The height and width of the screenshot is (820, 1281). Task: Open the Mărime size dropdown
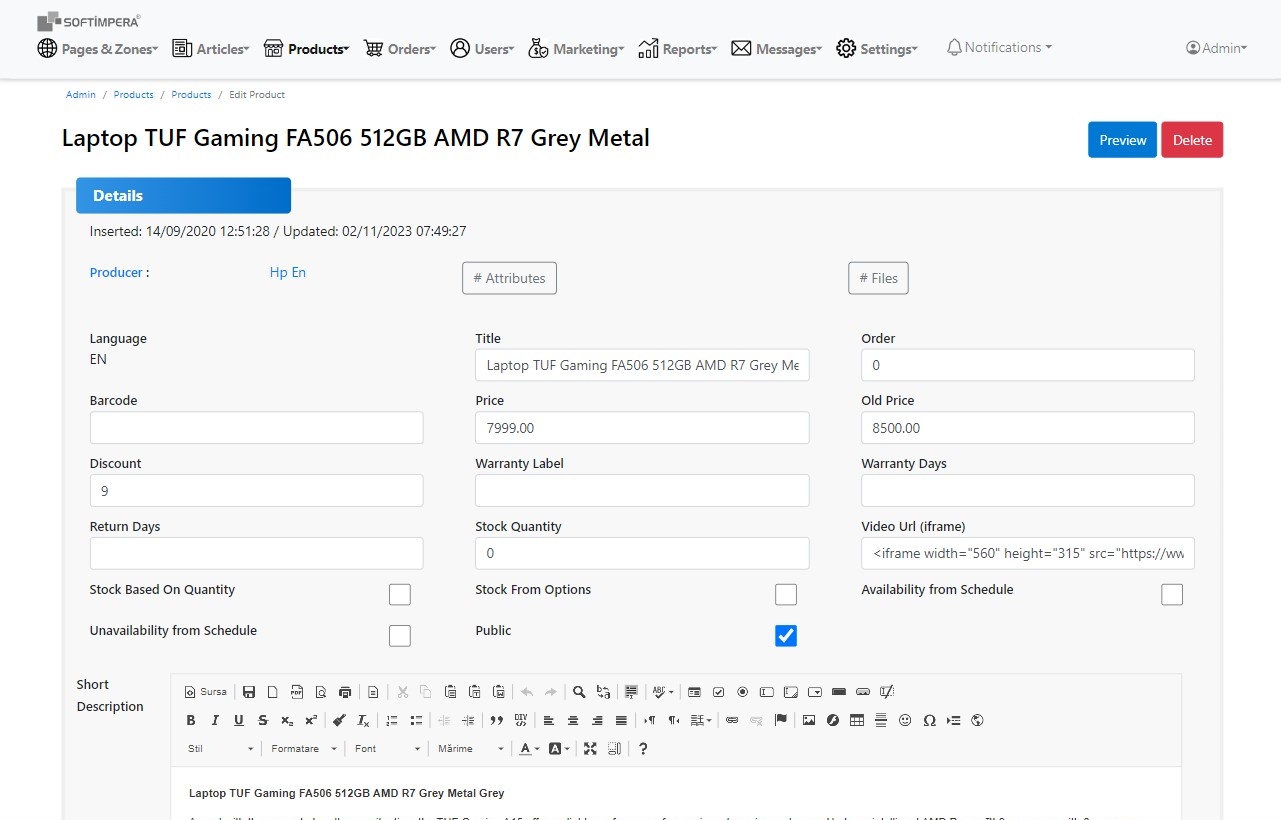(x=470, y=748)
